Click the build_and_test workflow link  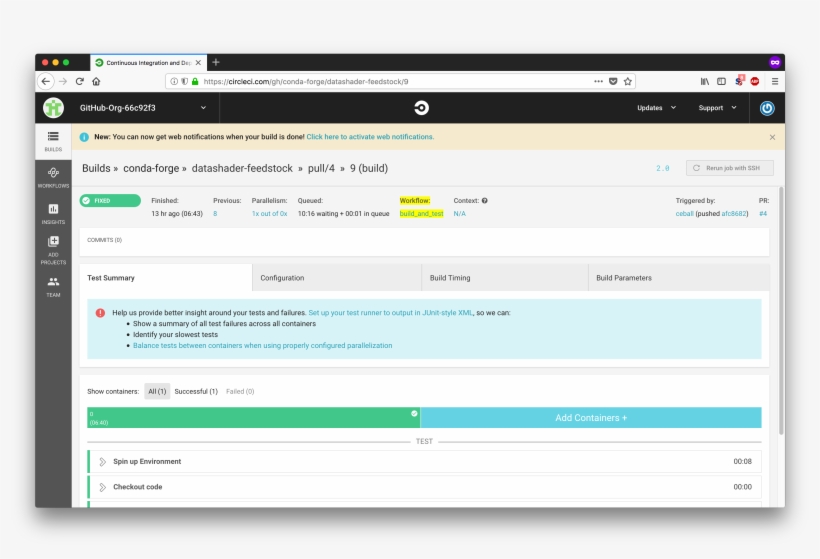[421, 214]
